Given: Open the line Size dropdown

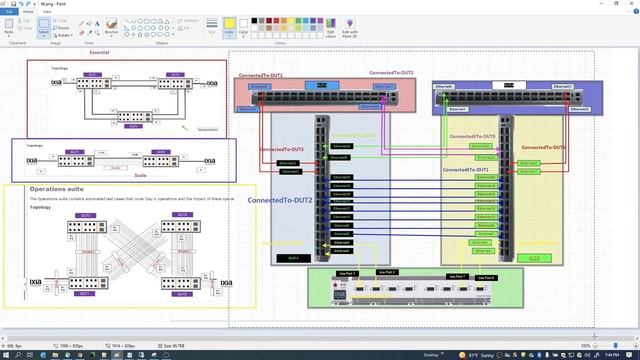Looking at the screenshot, I should point(211,27).
